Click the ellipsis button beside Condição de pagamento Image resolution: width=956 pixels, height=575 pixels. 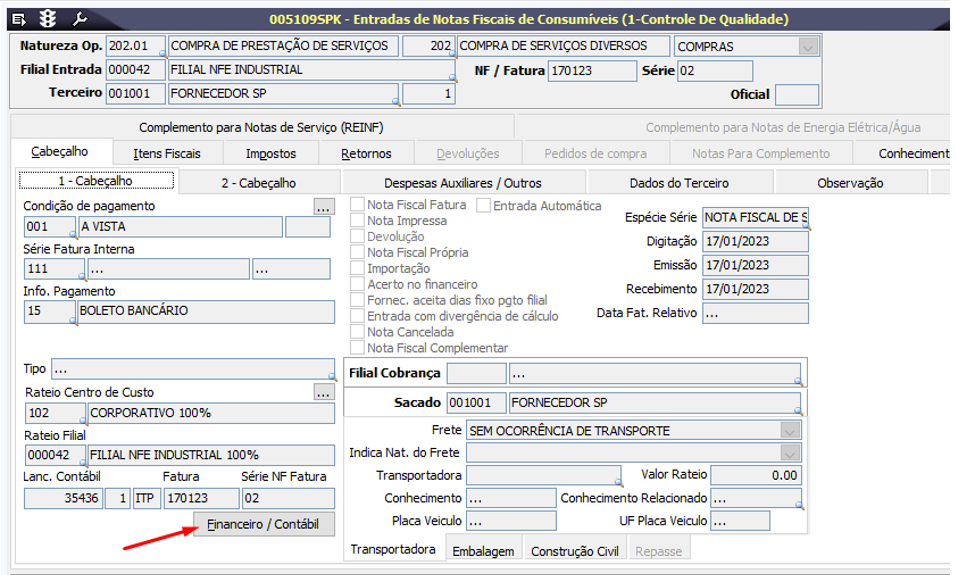tap(323, 207)
